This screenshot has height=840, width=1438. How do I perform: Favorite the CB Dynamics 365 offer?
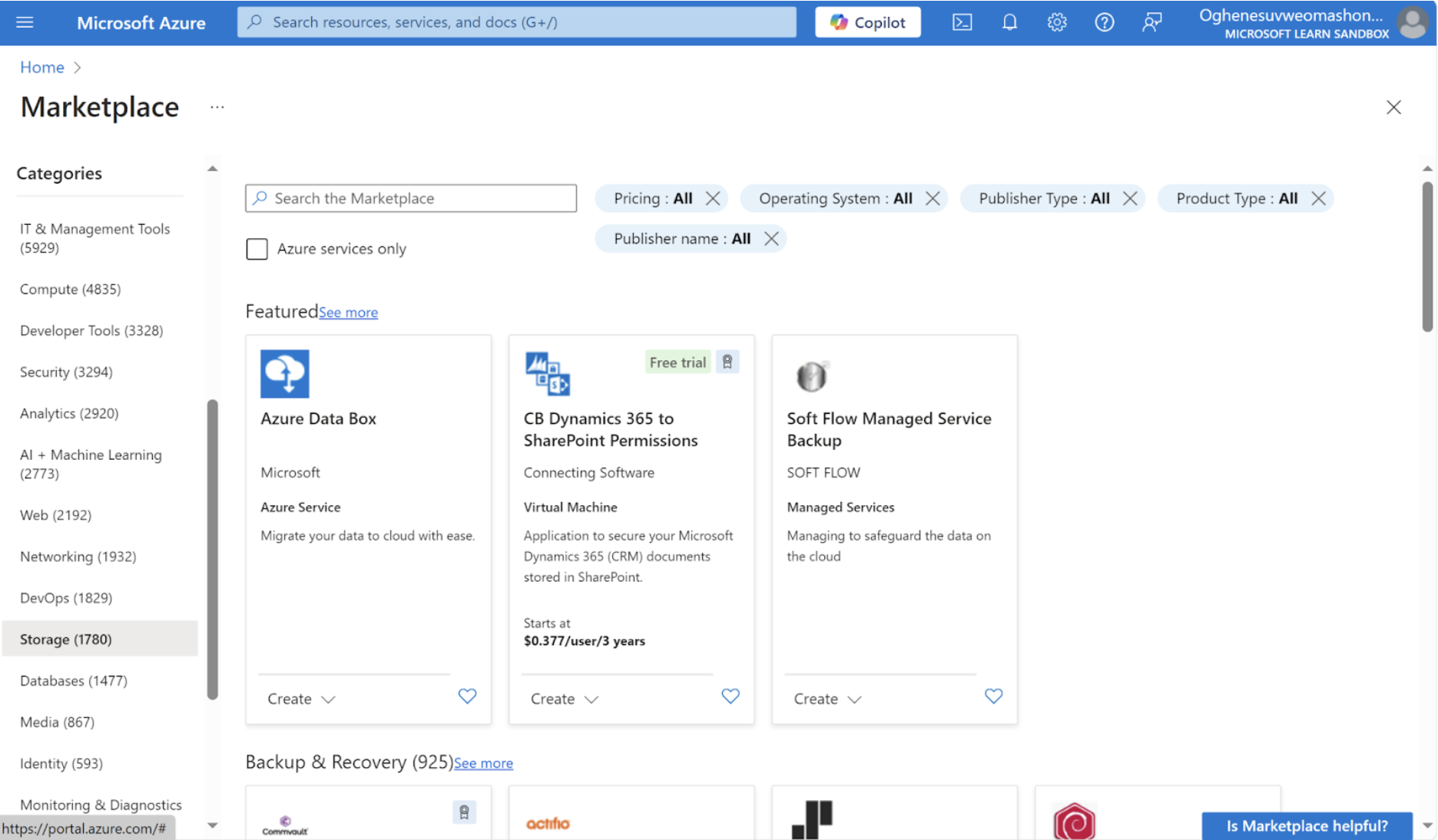coord(731,696)
